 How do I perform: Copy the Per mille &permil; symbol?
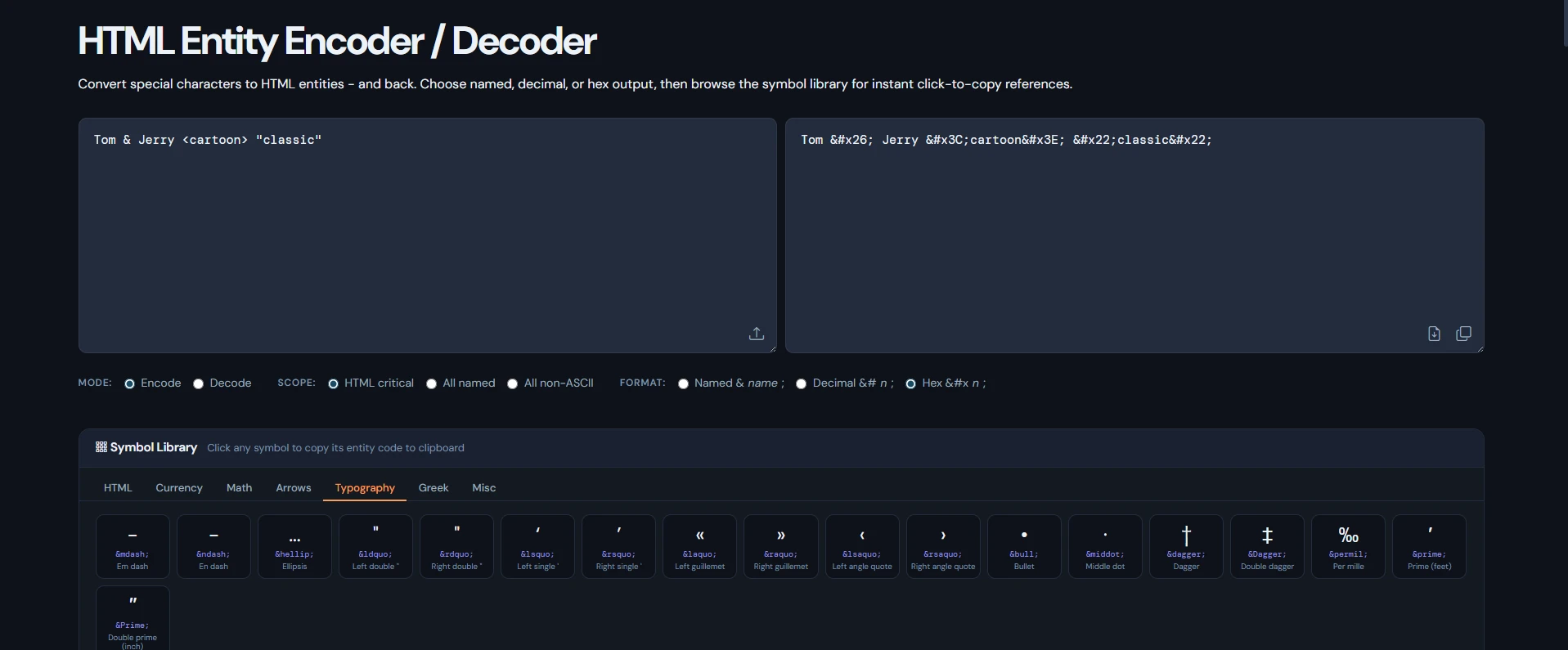1348,546
